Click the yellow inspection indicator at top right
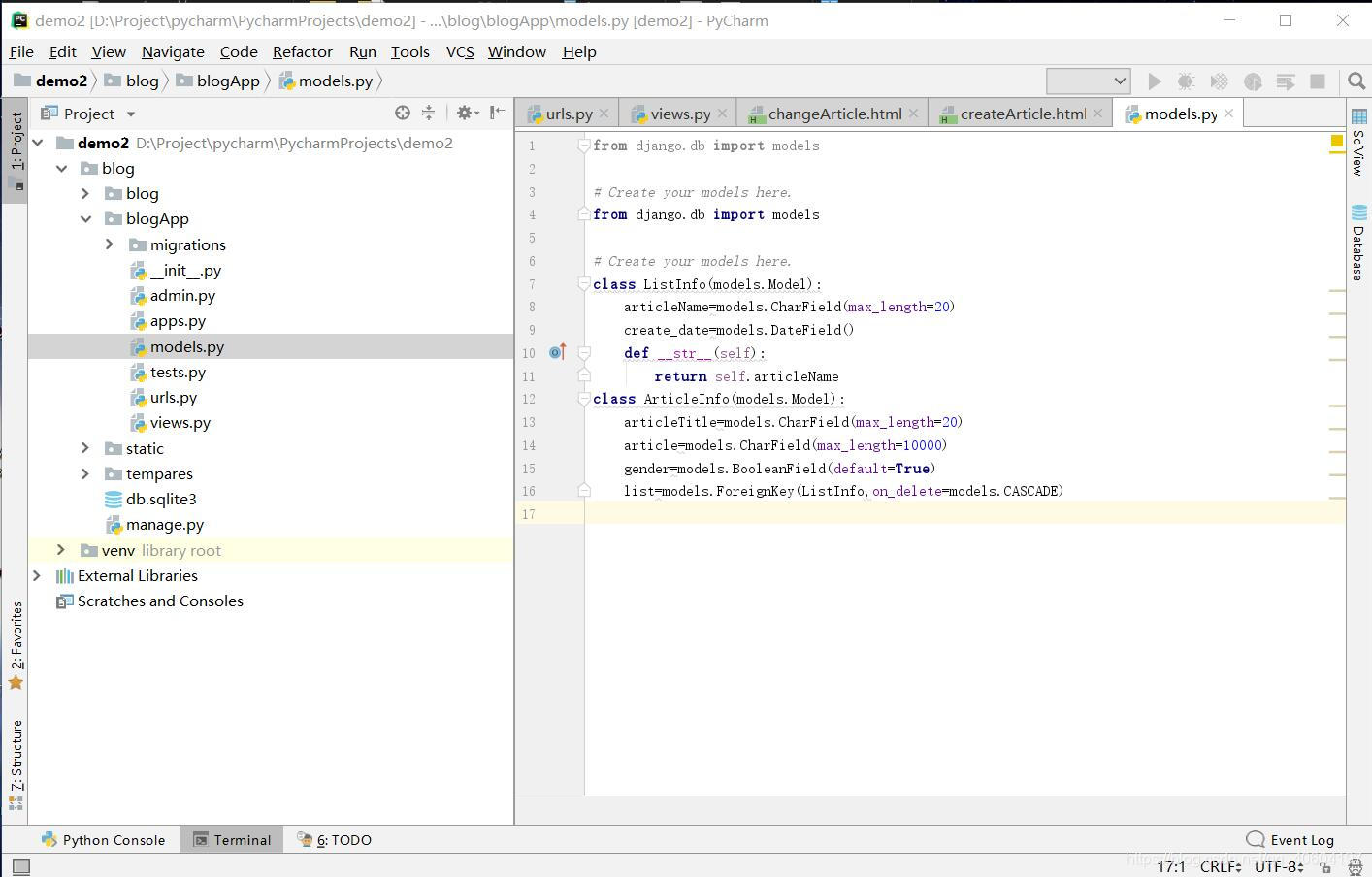1372x877 pixels. coord(1336,142)
